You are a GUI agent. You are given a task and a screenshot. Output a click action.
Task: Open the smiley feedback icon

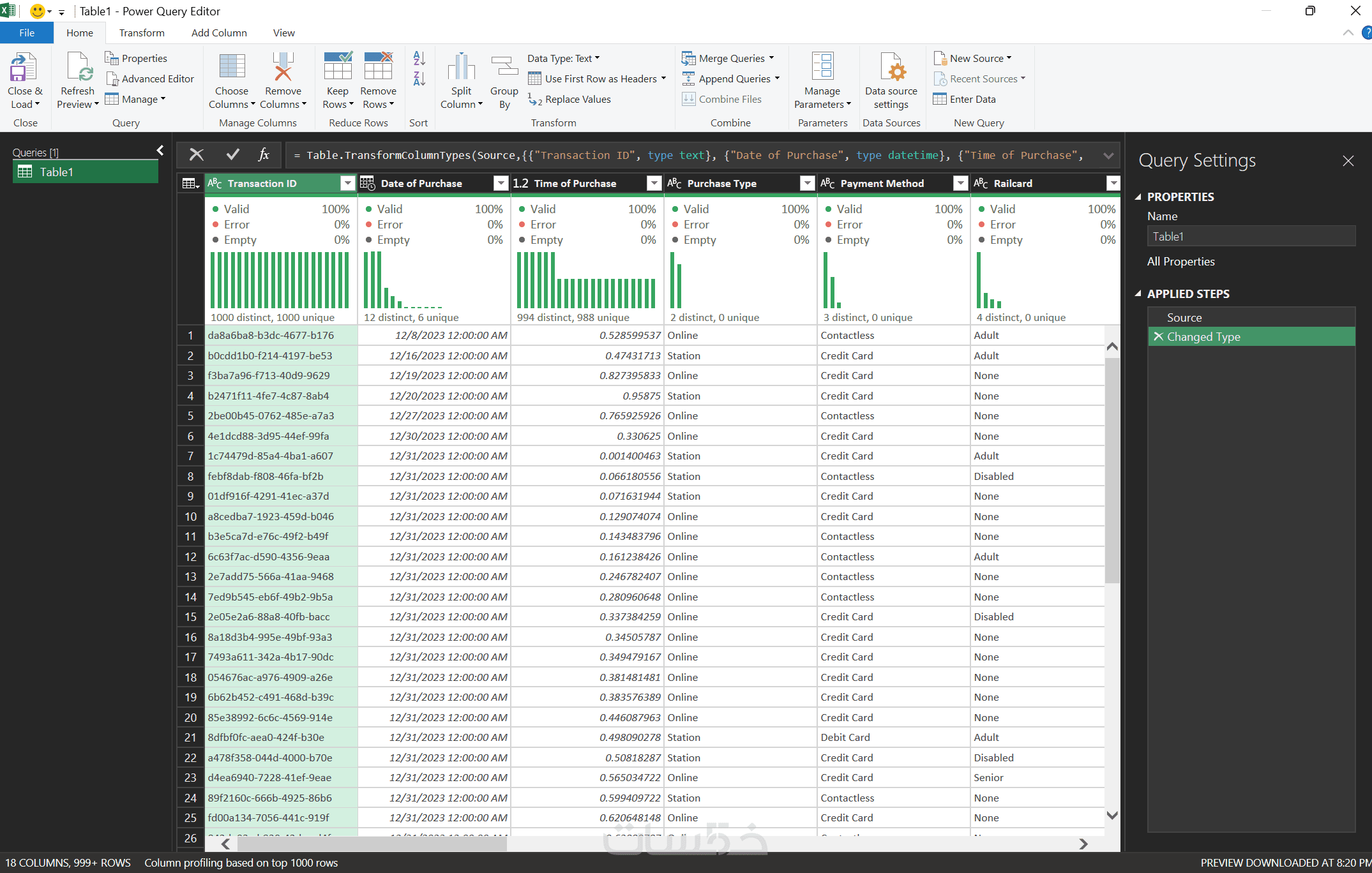click(38, 11)
